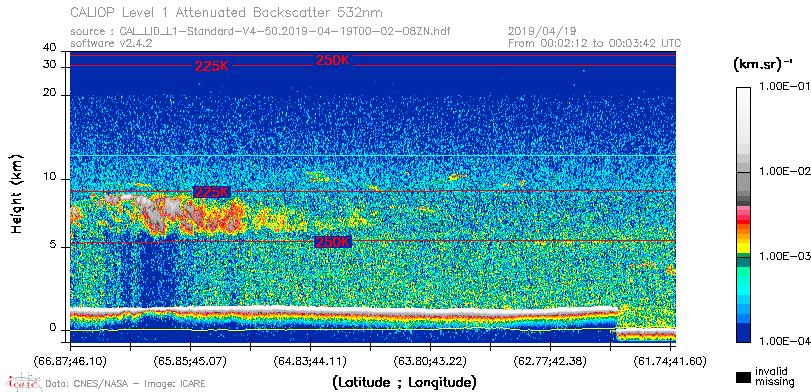Click the Height (km) axis label
This screenshot has height=392, width=811.
tap(17, 193)
